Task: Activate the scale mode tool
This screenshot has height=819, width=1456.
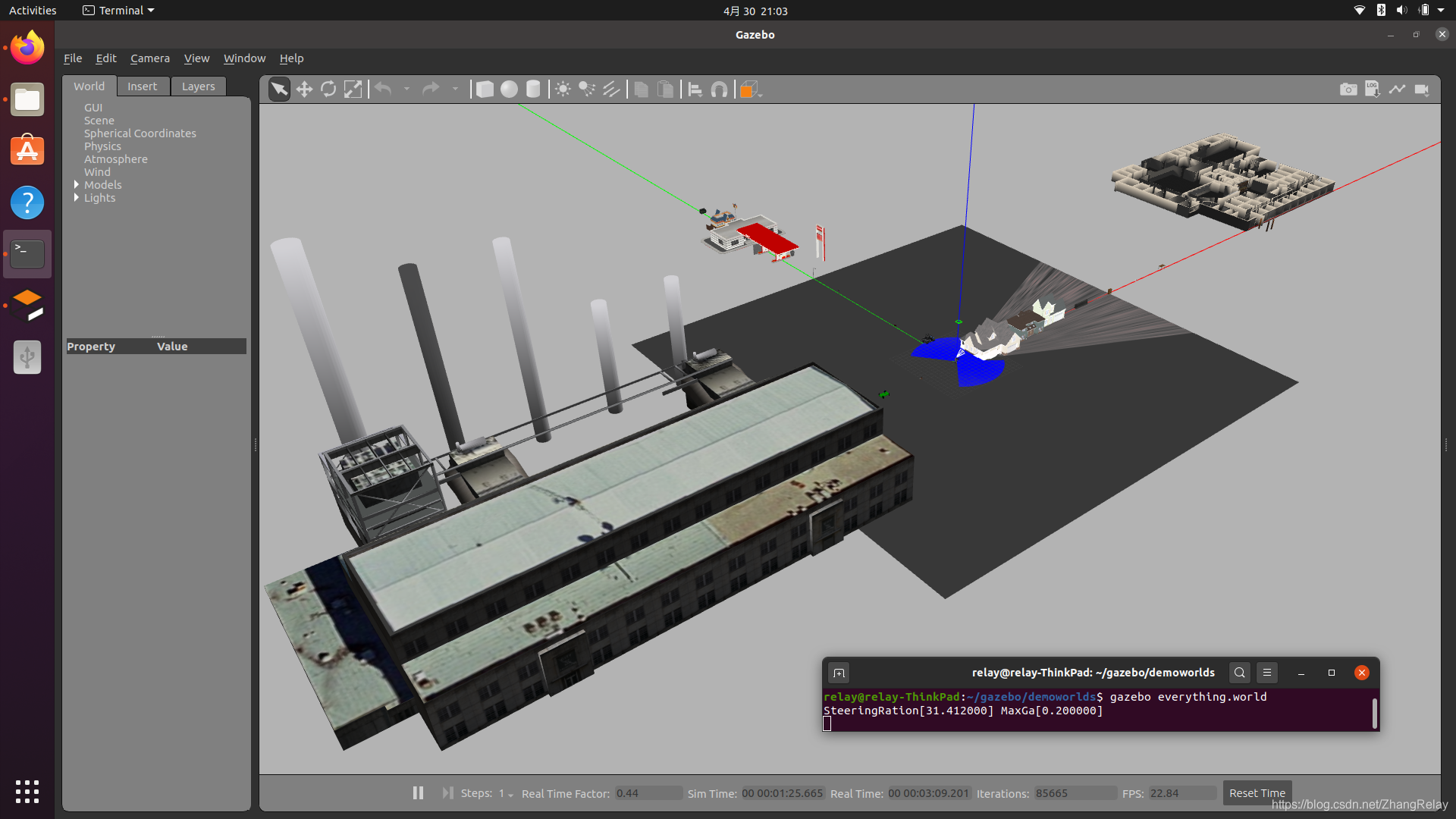Action: pyautogui.click(x=353, y=89)
